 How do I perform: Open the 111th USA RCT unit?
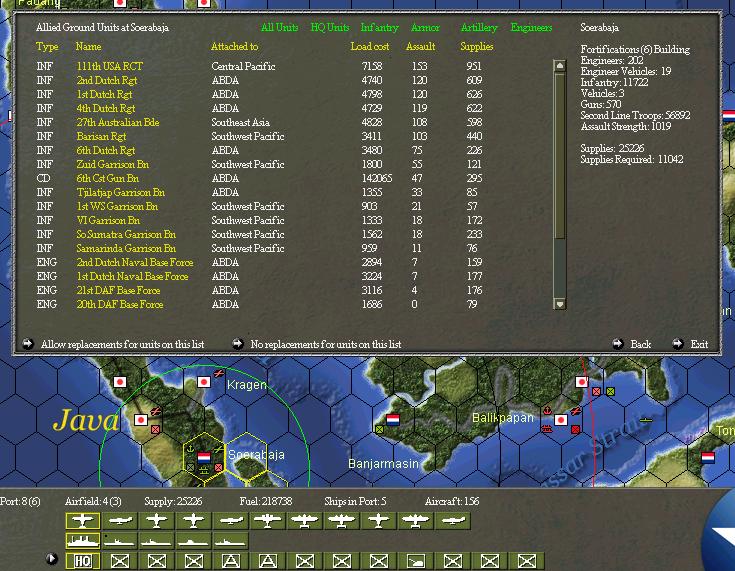pos(110,66)
